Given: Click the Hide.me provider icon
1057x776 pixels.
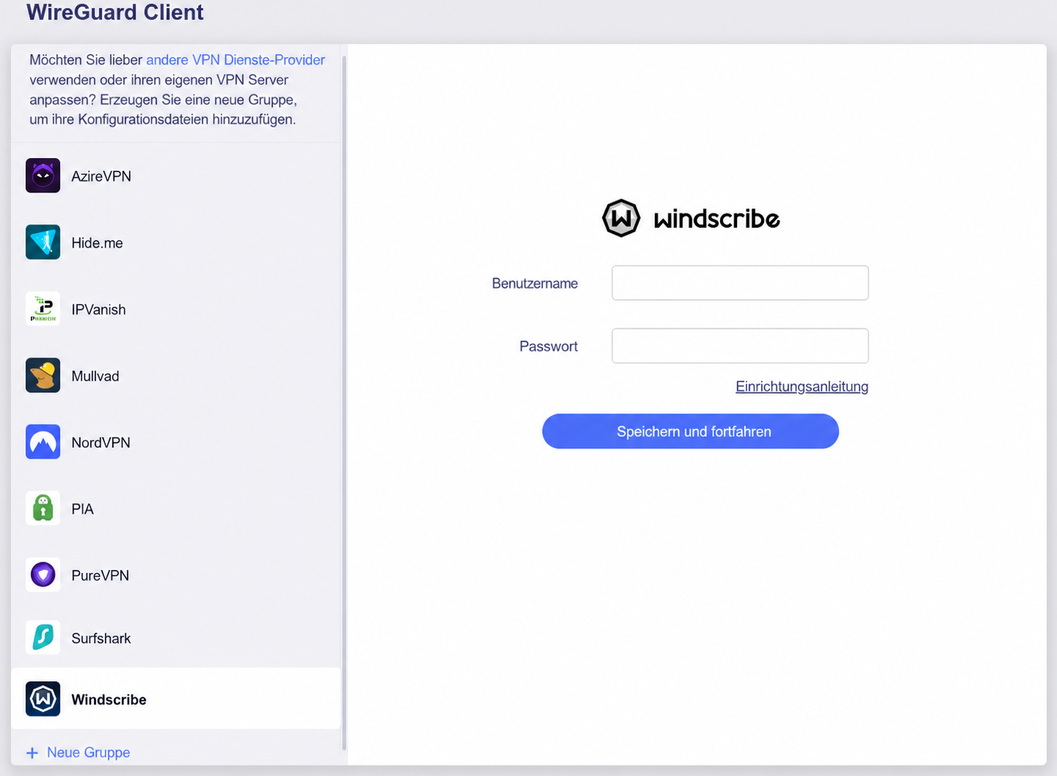Looking at the screenshot, I should 42,242.
